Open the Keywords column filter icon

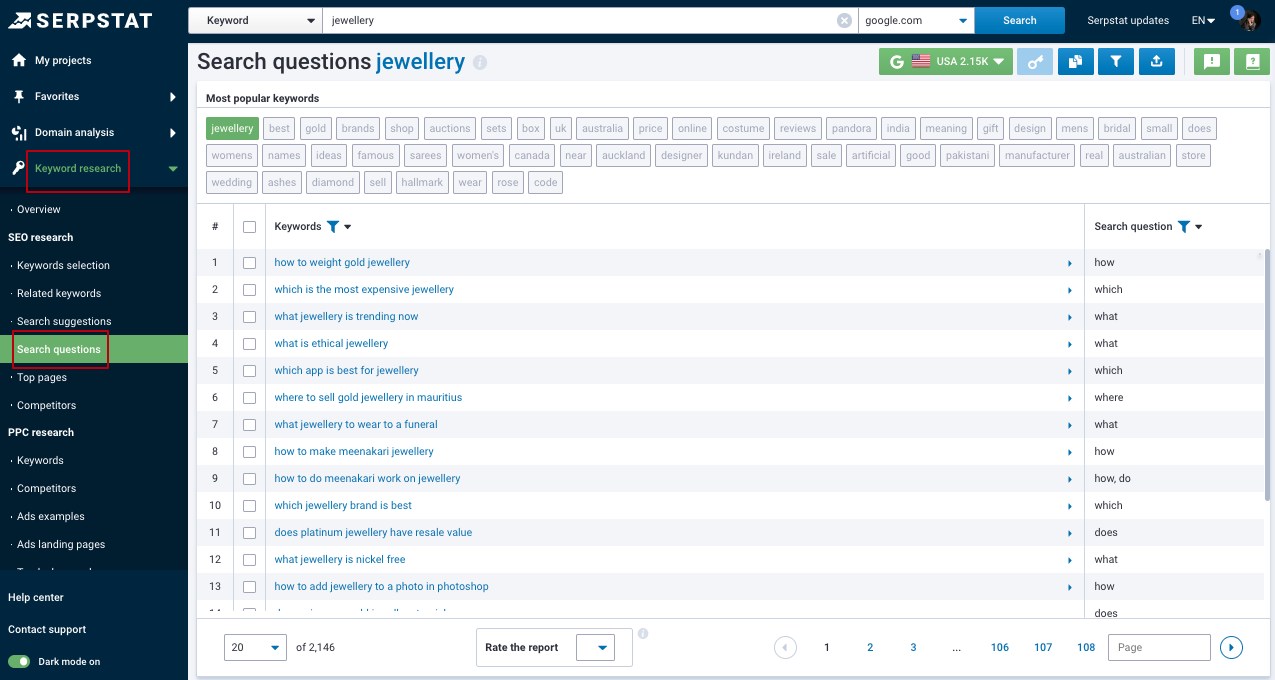(x=330, y=226)
